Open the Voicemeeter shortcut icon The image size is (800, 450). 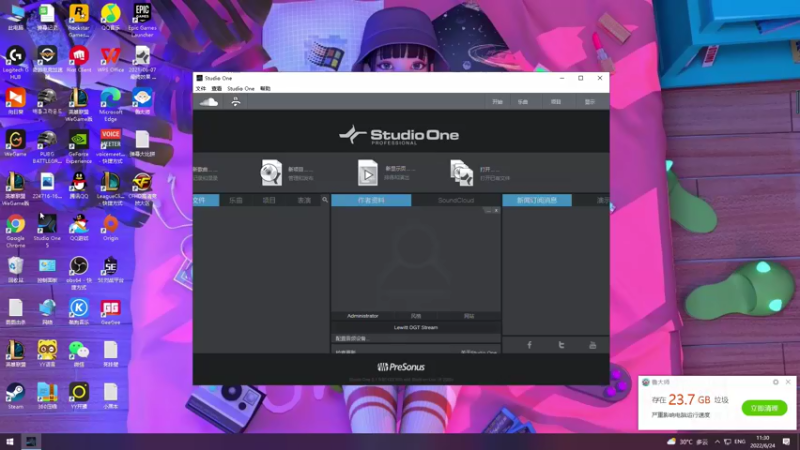(110, 146)
